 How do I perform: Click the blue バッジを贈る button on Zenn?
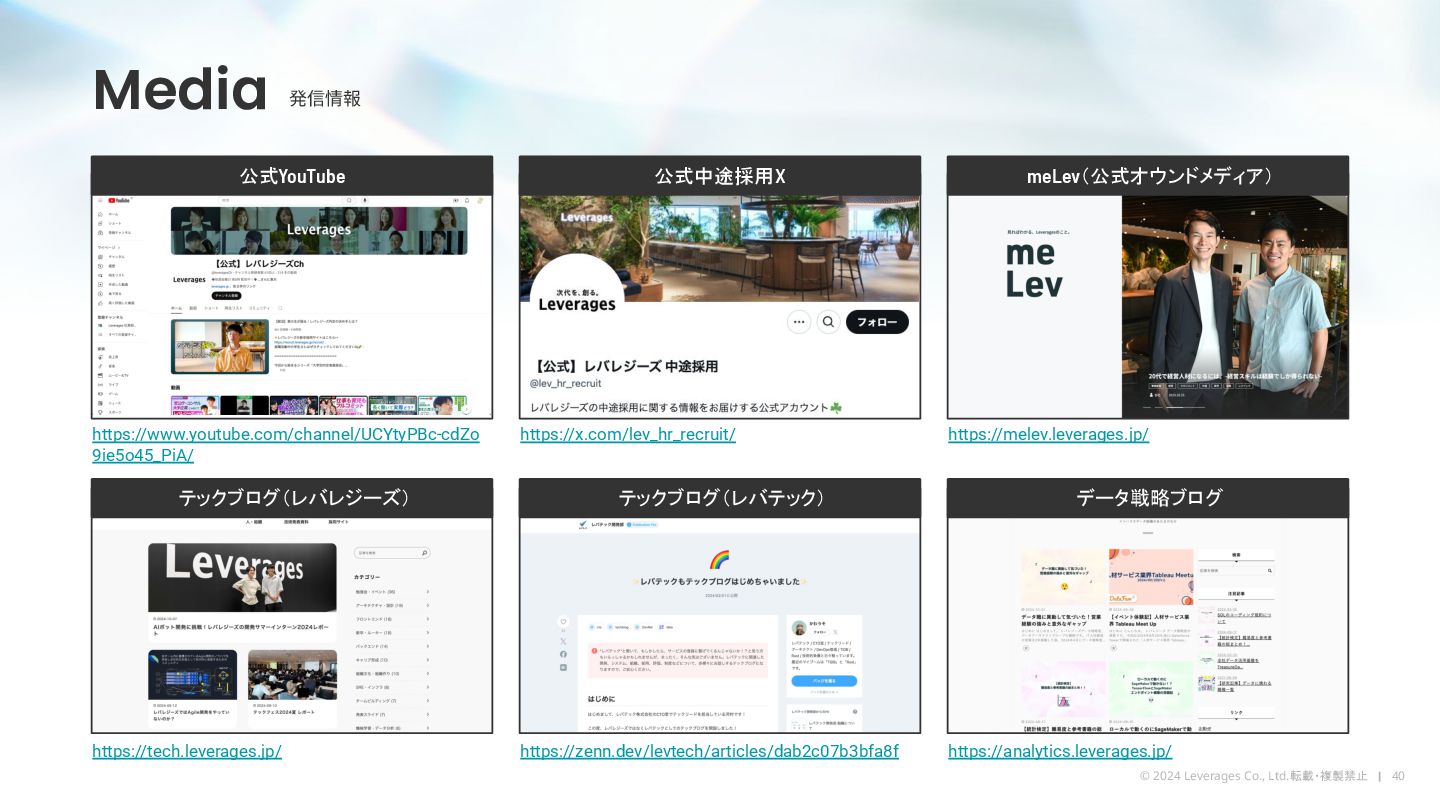point(824,681)
